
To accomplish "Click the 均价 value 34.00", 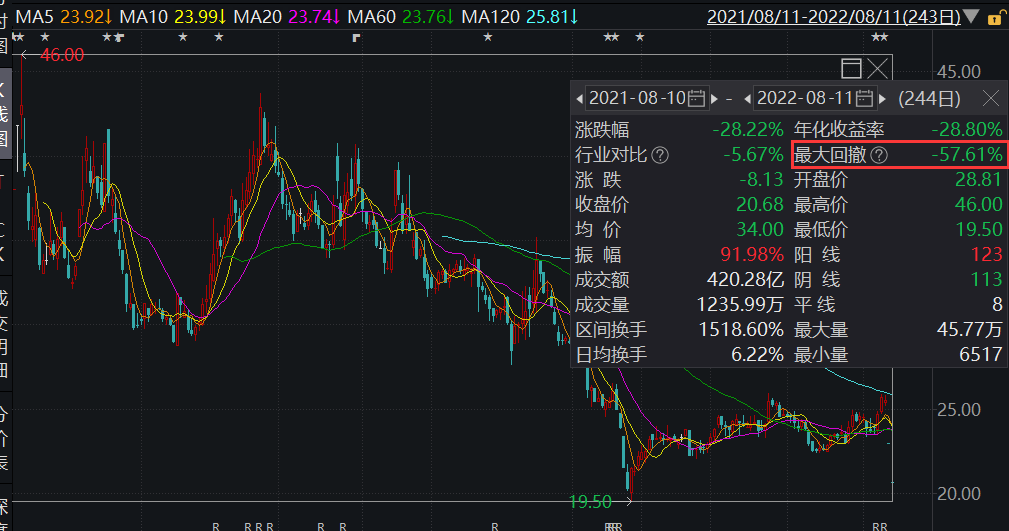I will tap(760, 230).
